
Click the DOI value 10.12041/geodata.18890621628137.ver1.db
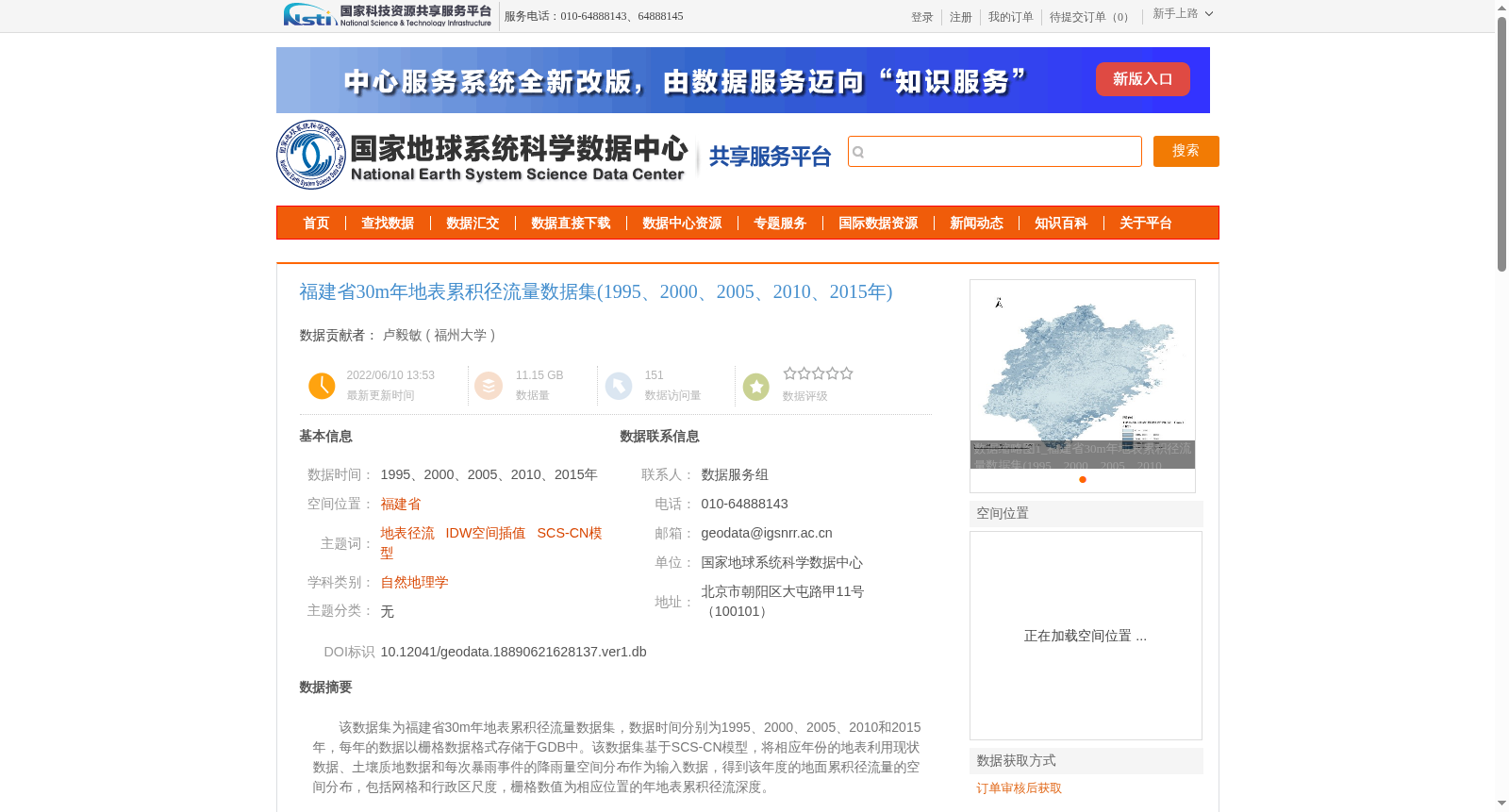(x=513, y=652)
